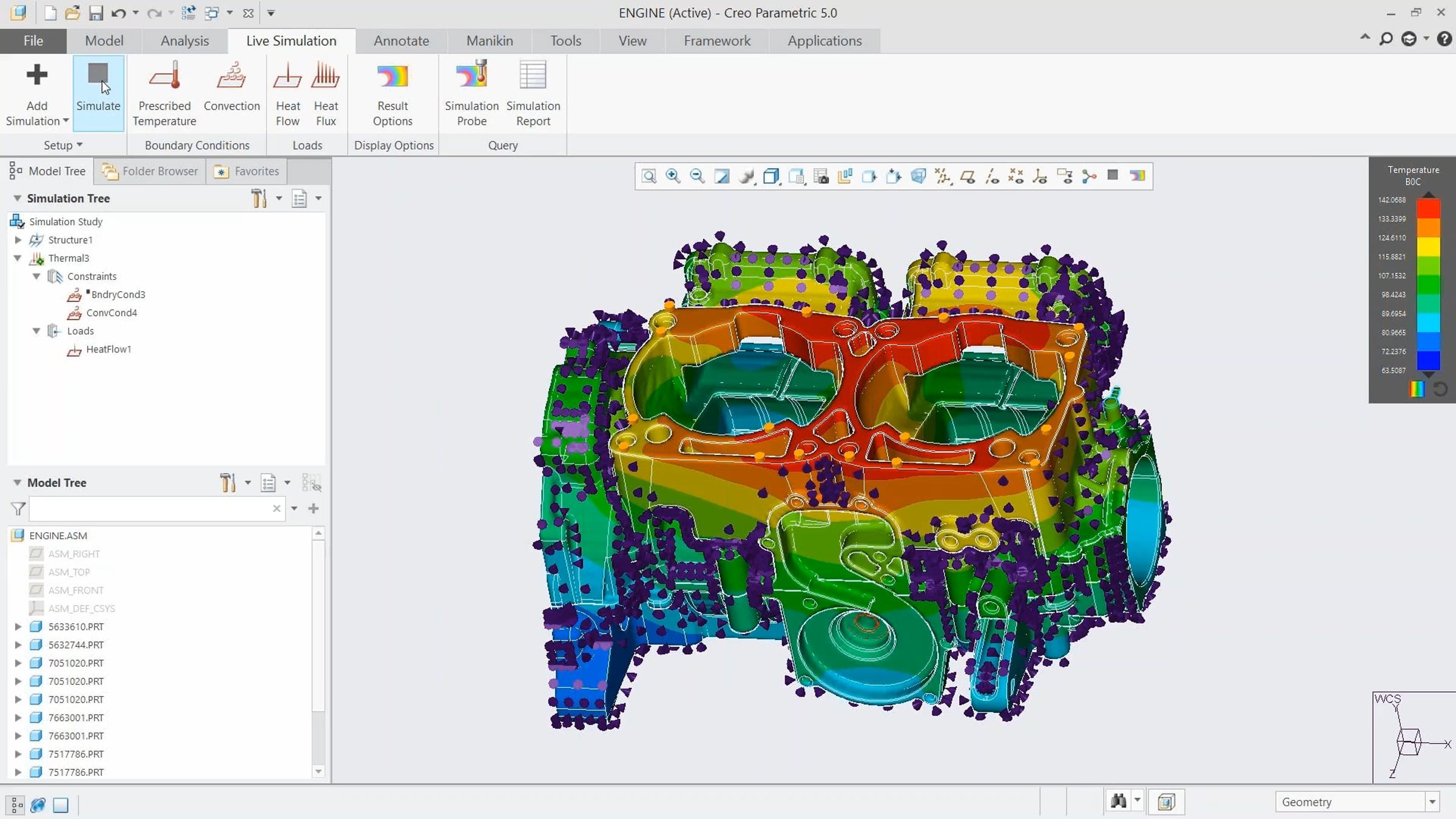This screenshot has height=819, width=1456.
Task: Expand the Structure1 study node
Action: coord(18,240)
